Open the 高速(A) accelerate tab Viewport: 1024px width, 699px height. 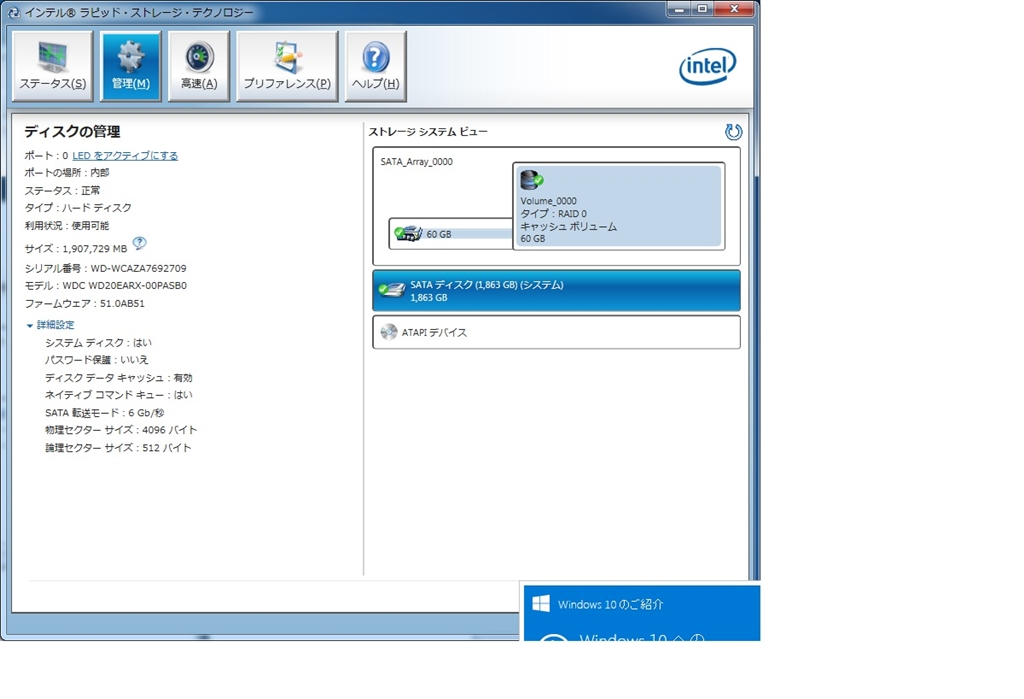[x=199, y=67]
